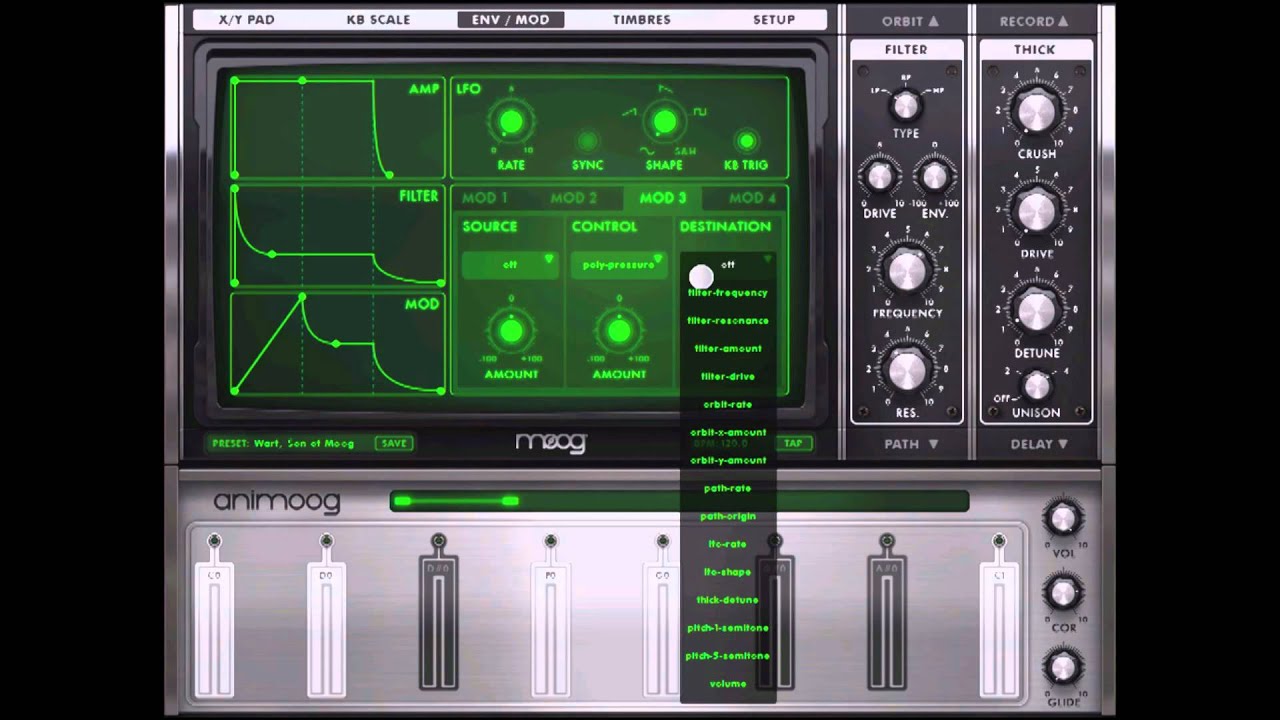Choose filter-amount from destination list
This screenshot has width=1280, height=720.
[728, 349]
